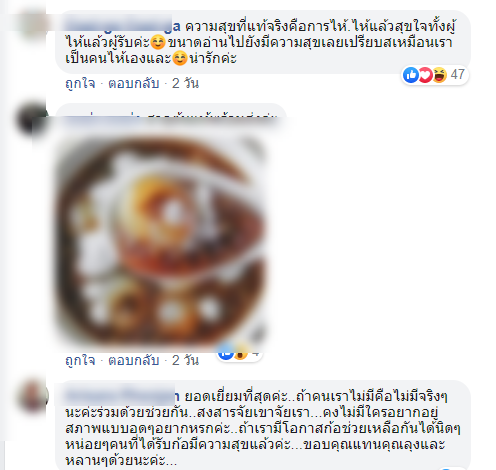Open the photo comment's 2 วัน timestamp
The image size is (496, 470).
point(185,361)
